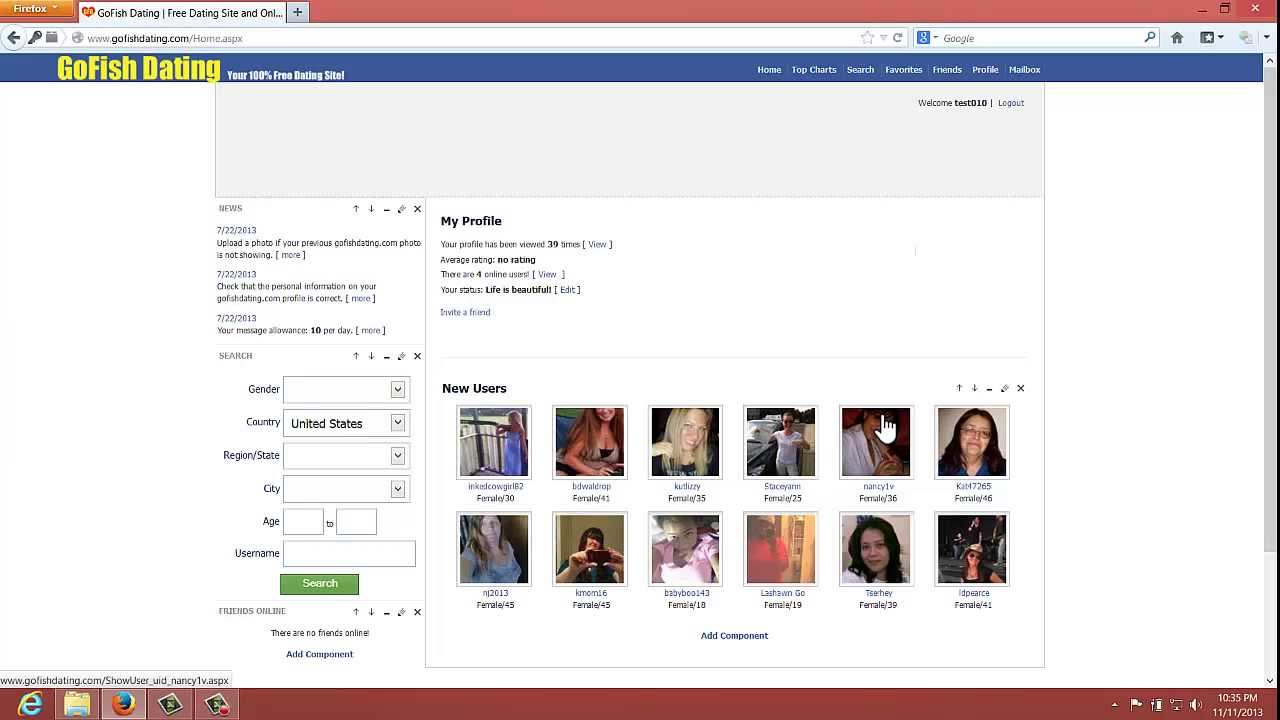The width and height of the screenshot is (1280, 720).
Task: Edit the News panel settings
Action: pyautogui.click(x=402, y=209)
